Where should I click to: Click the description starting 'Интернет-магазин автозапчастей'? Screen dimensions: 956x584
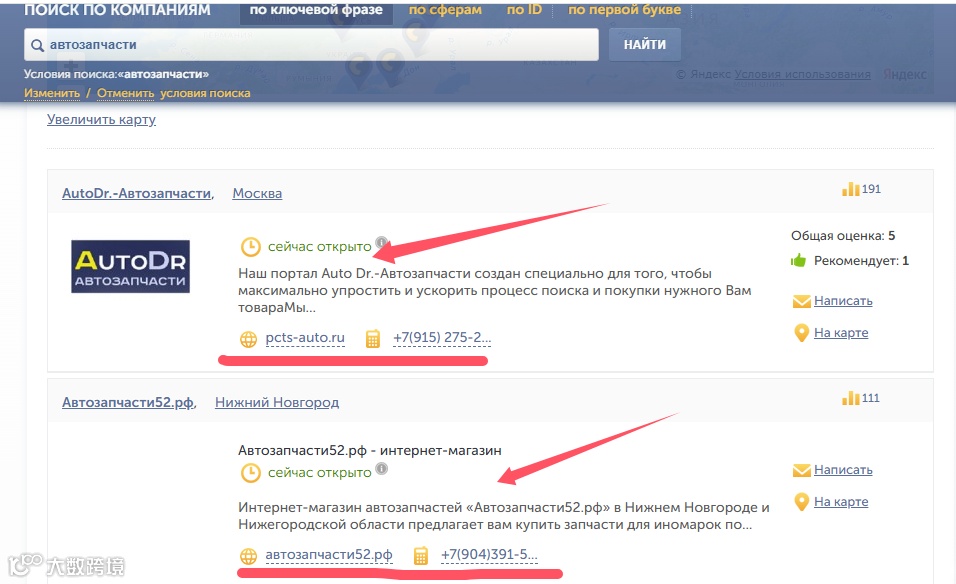[x=504, y=516]
